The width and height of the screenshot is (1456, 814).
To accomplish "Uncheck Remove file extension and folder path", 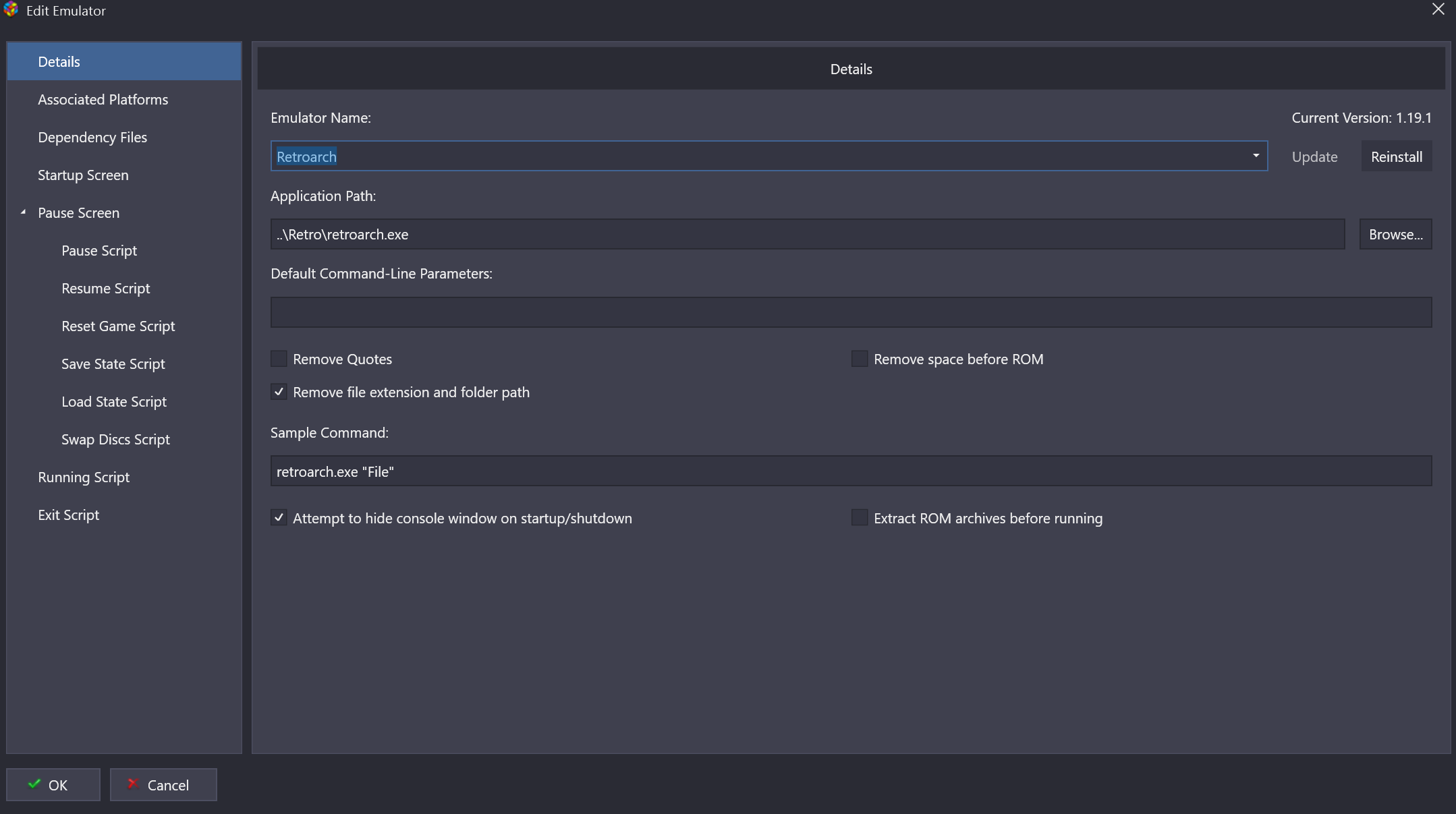I will 279,392.
